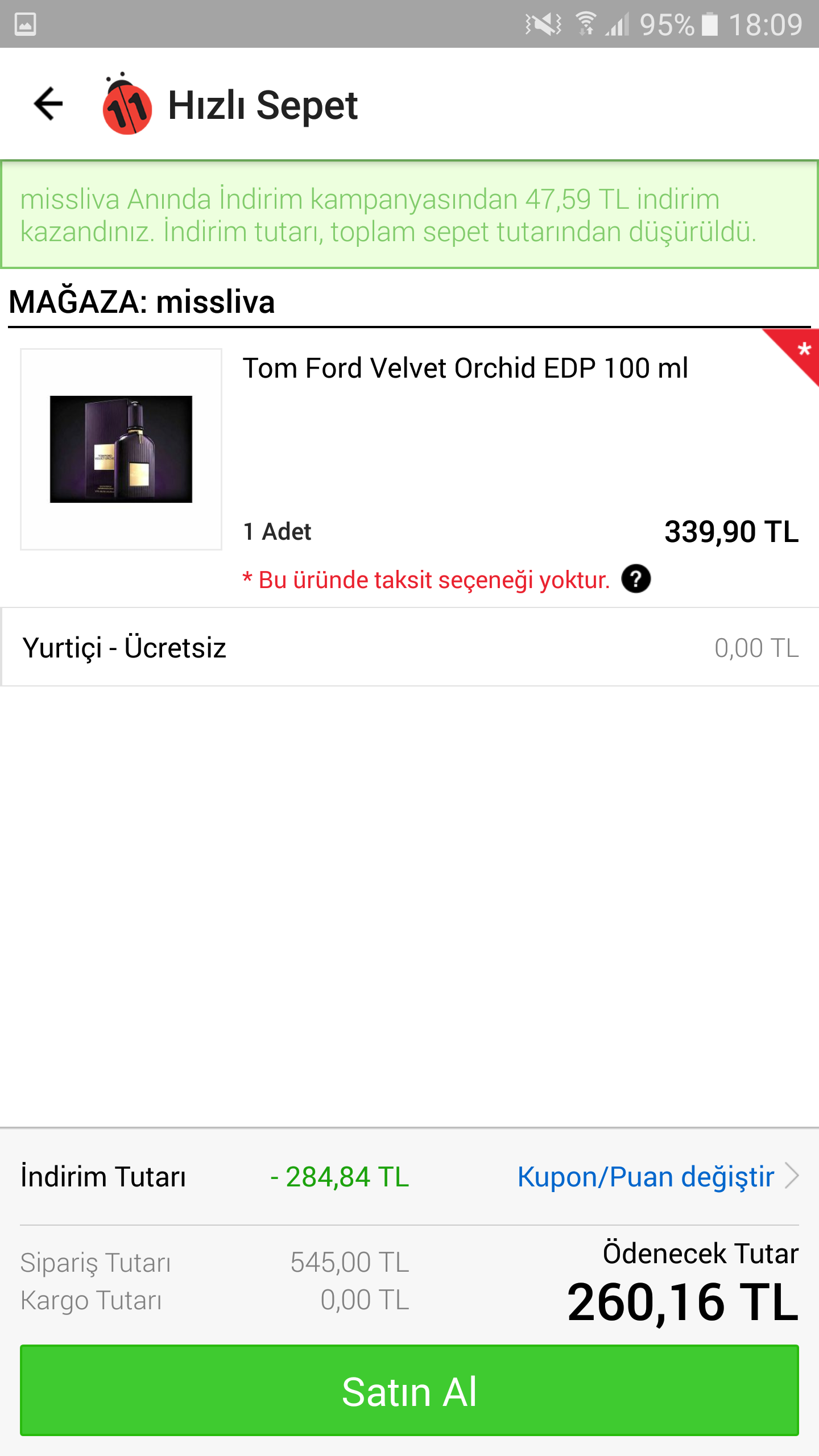
Task: Tap the green discount campaign banner
Action: click(409, 215)
